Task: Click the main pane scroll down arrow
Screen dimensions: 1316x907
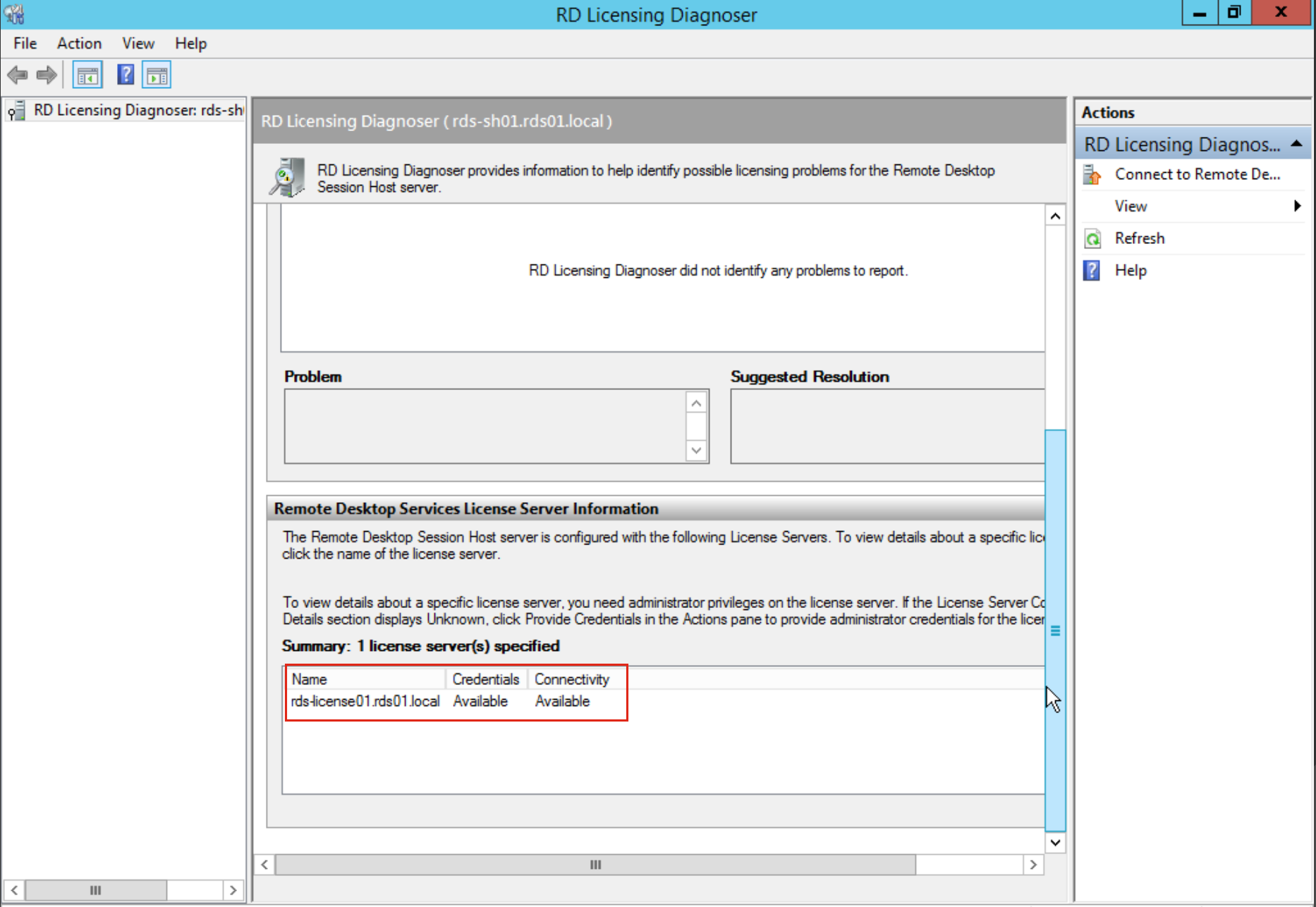Action: (x=1055, y=842)
